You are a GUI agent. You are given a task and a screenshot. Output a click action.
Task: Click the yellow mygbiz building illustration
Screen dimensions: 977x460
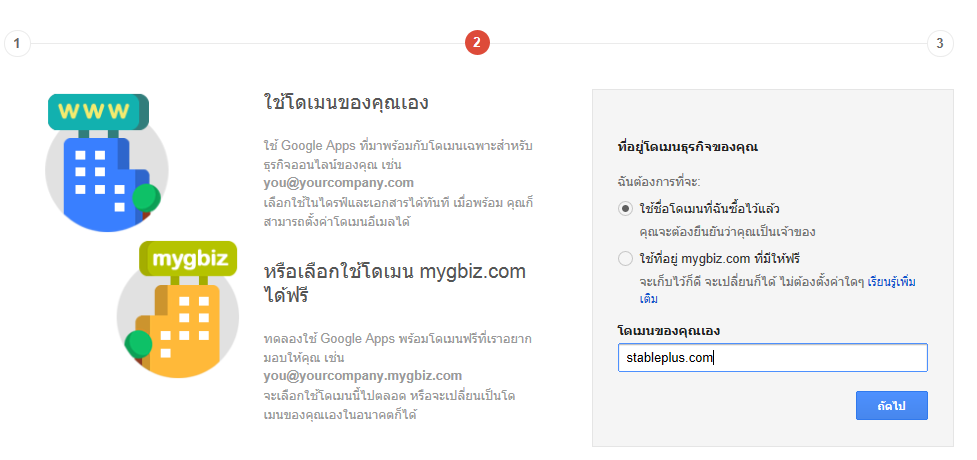coord(178,310)
